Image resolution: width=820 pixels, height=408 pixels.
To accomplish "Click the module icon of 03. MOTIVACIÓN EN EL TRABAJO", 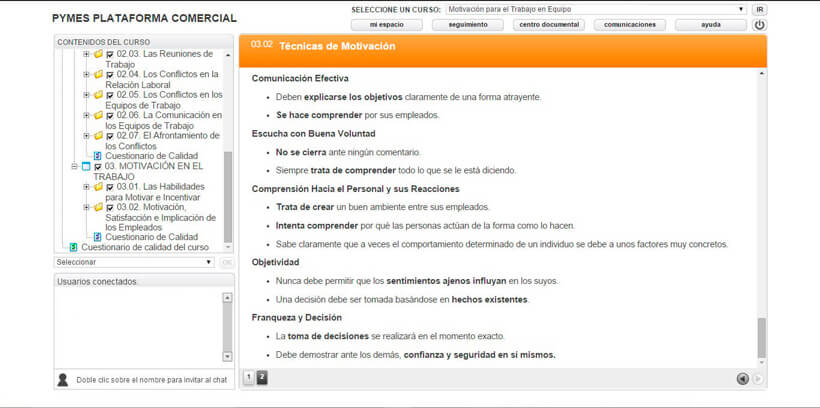I will click(86, 166).
